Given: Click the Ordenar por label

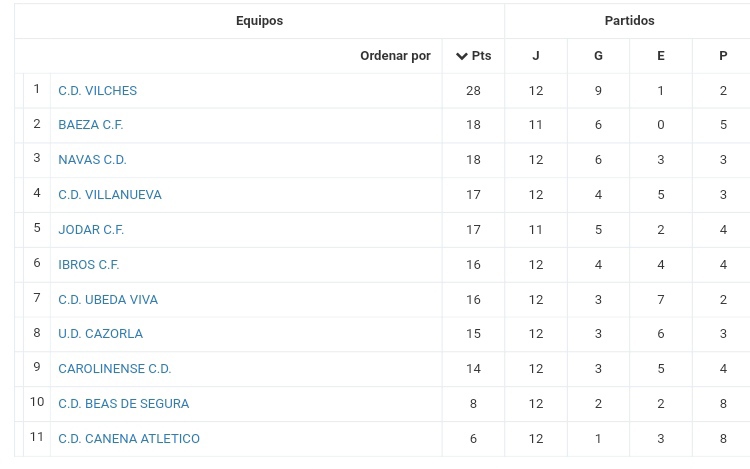Looking at the screenshot, I should tap(396, 56).
